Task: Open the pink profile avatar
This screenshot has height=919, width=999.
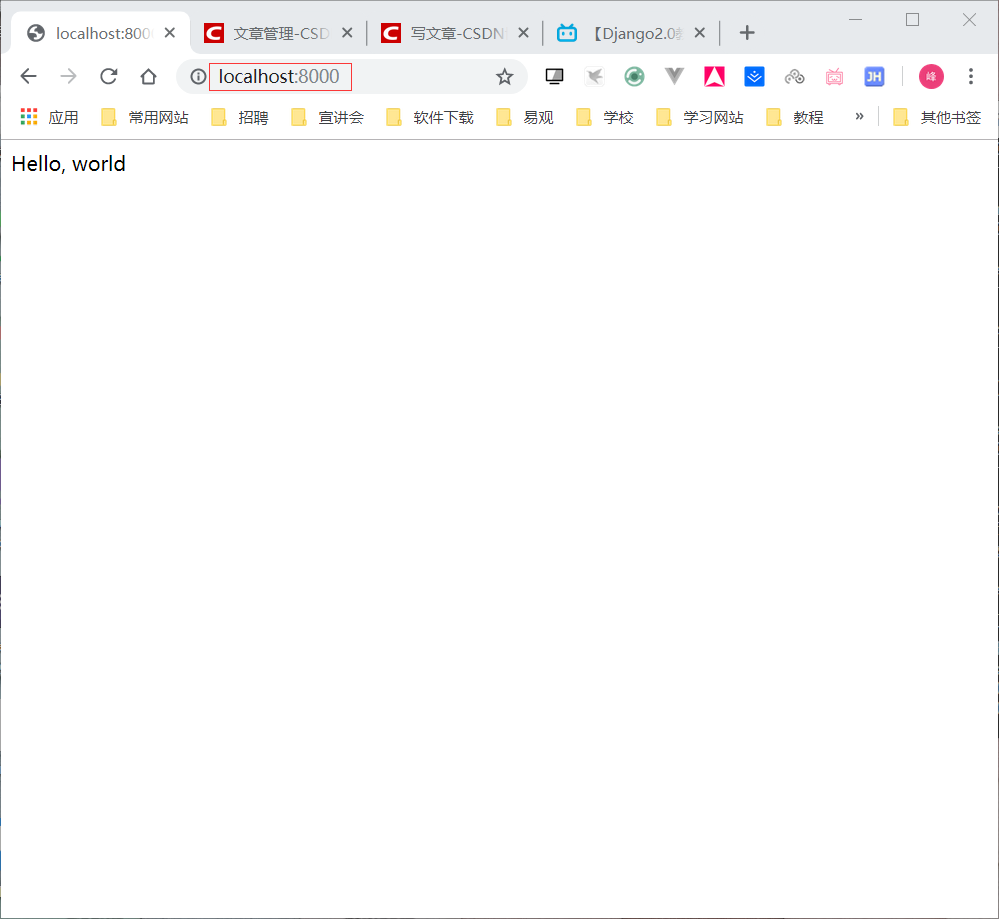Action: pyautogui.click(x=931, y=76)
